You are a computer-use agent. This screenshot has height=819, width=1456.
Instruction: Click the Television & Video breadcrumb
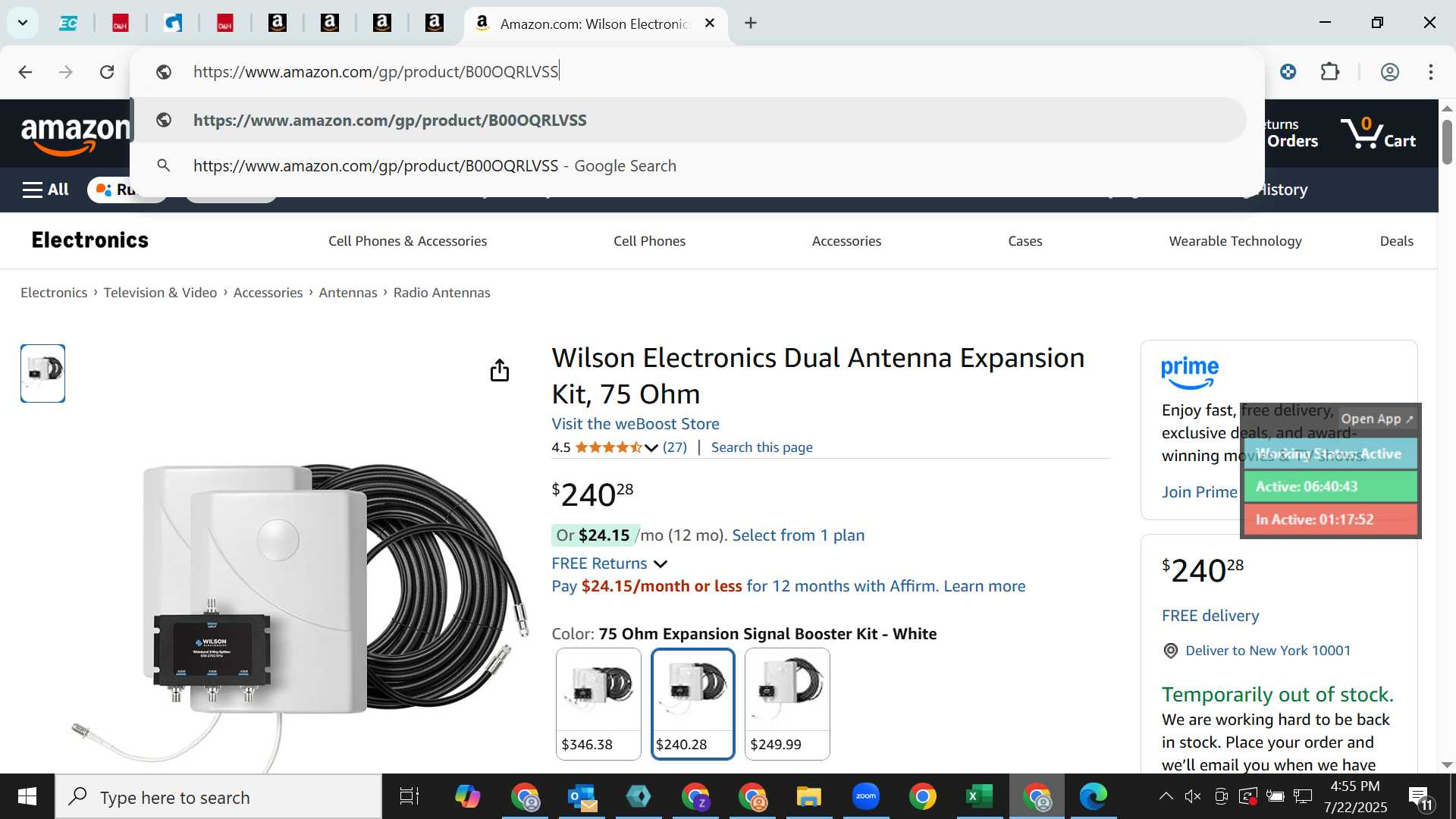(x=160, y=293)
